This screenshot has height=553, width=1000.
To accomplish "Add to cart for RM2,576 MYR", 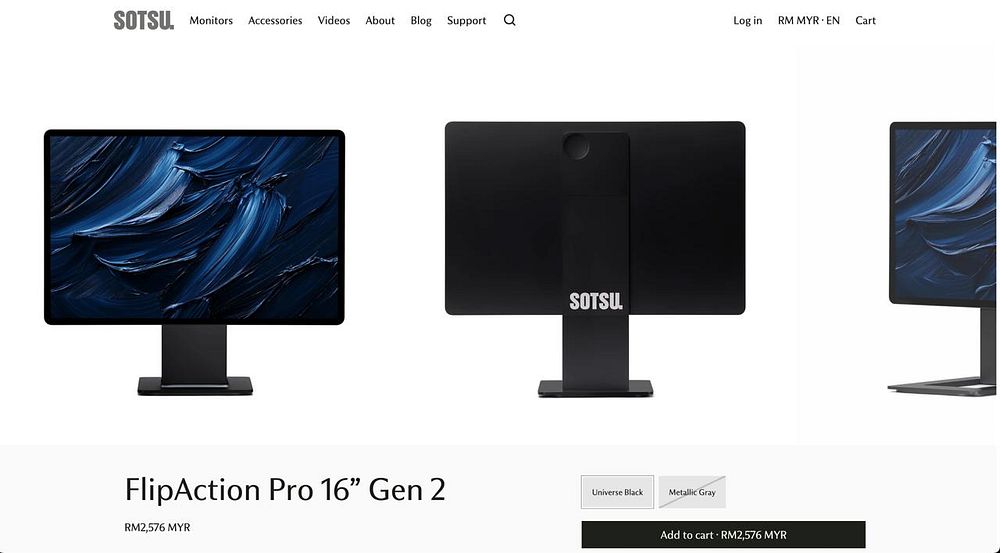I will coord(723,535).
